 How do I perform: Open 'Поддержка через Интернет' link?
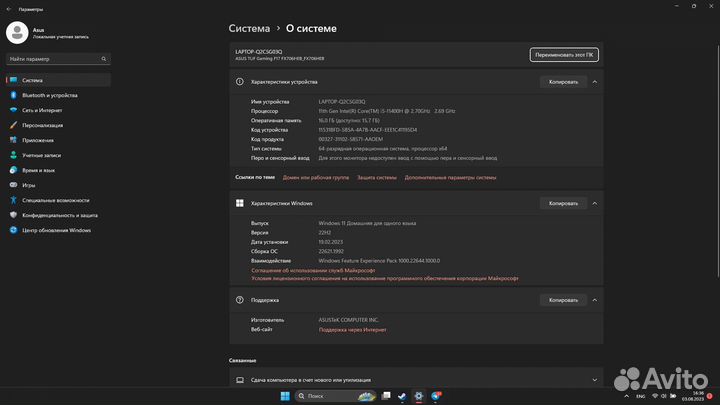point(353,330)
